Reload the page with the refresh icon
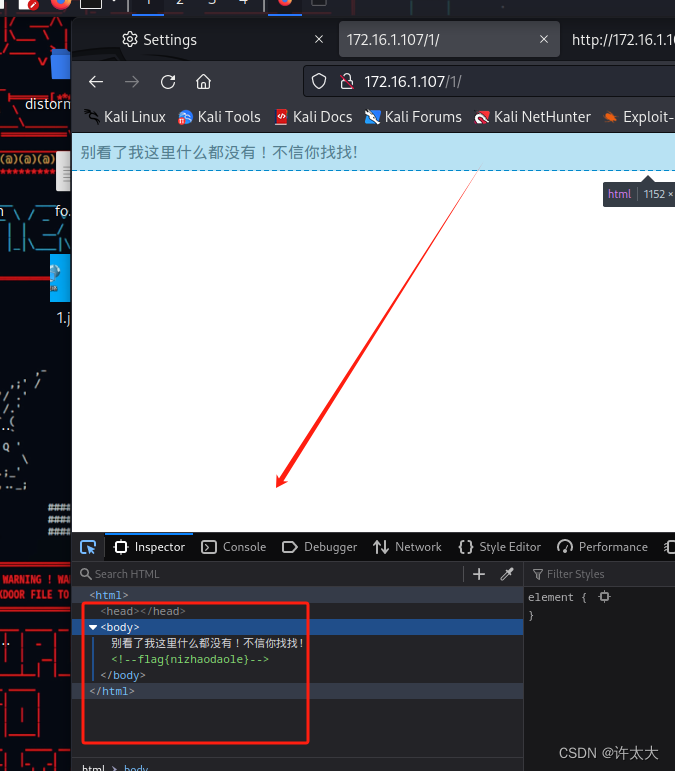Screen dimensions: 675x771 [x=168, y=82]
